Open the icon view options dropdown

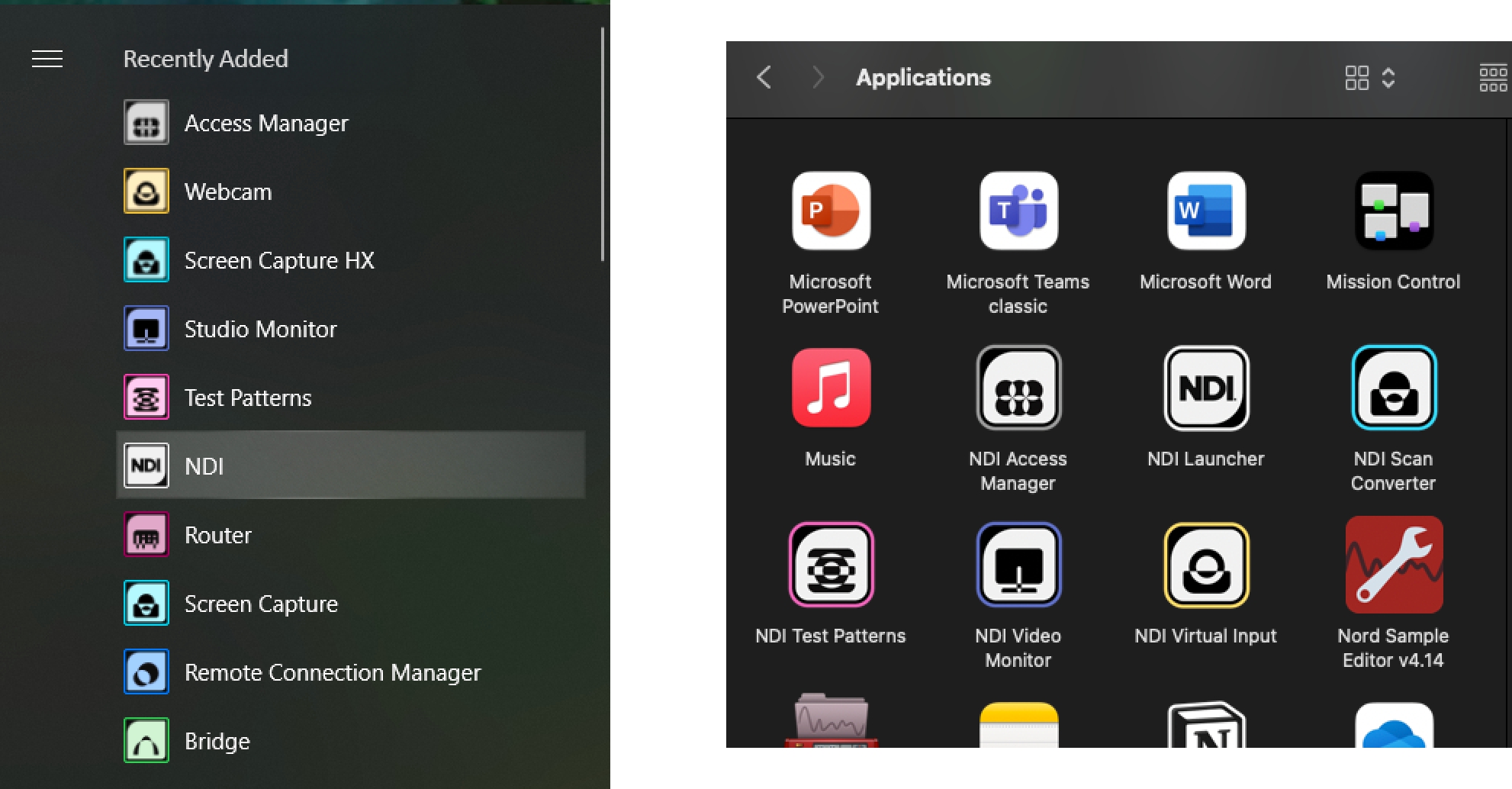tap(1369, 78)
